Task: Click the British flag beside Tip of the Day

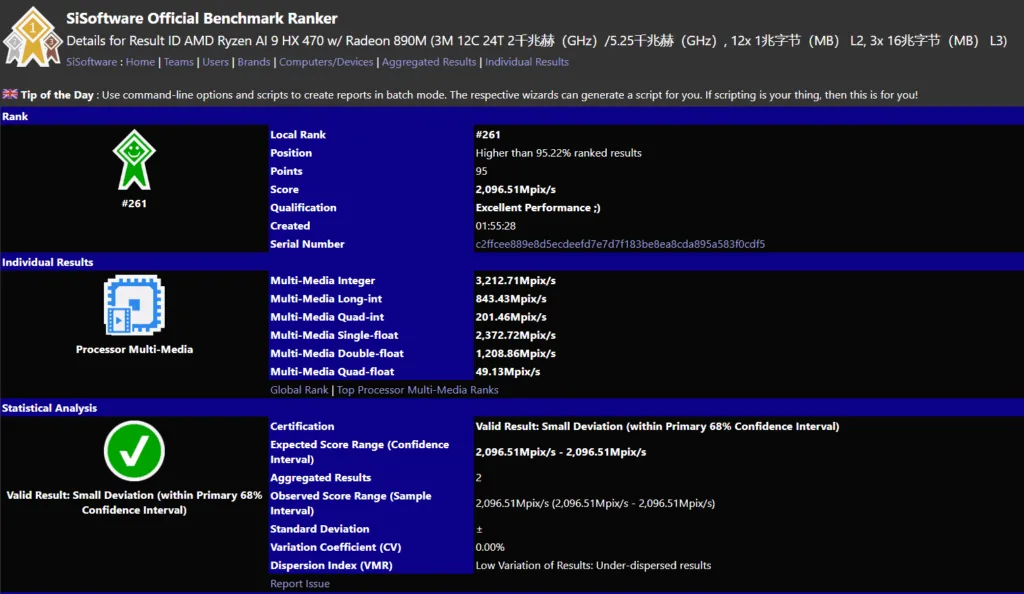Action: point(12,95)
